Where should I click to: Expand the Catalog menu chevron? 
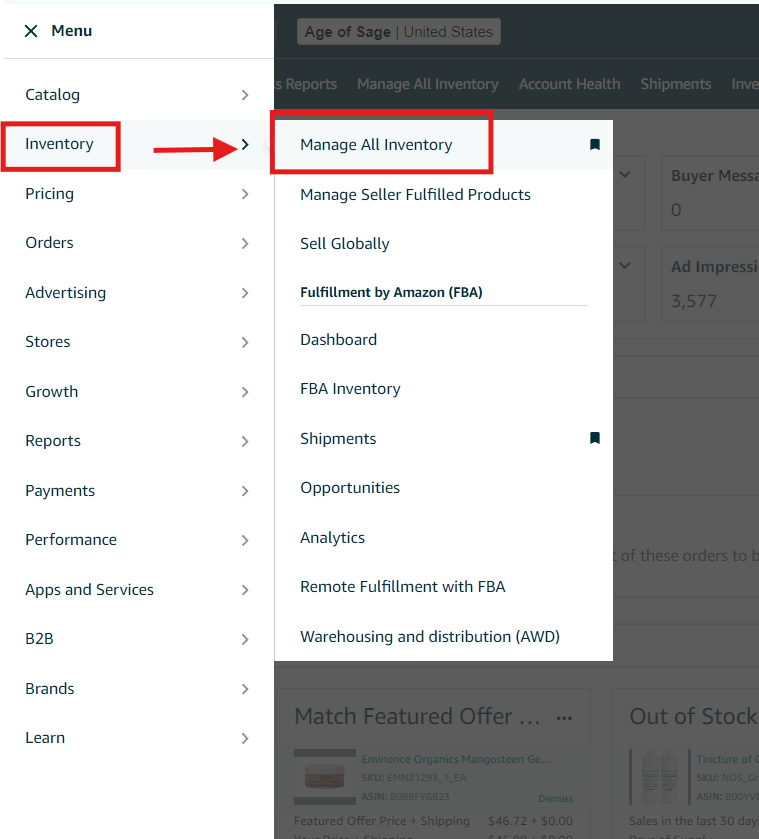pyautogui.click(x=245, y=95)
